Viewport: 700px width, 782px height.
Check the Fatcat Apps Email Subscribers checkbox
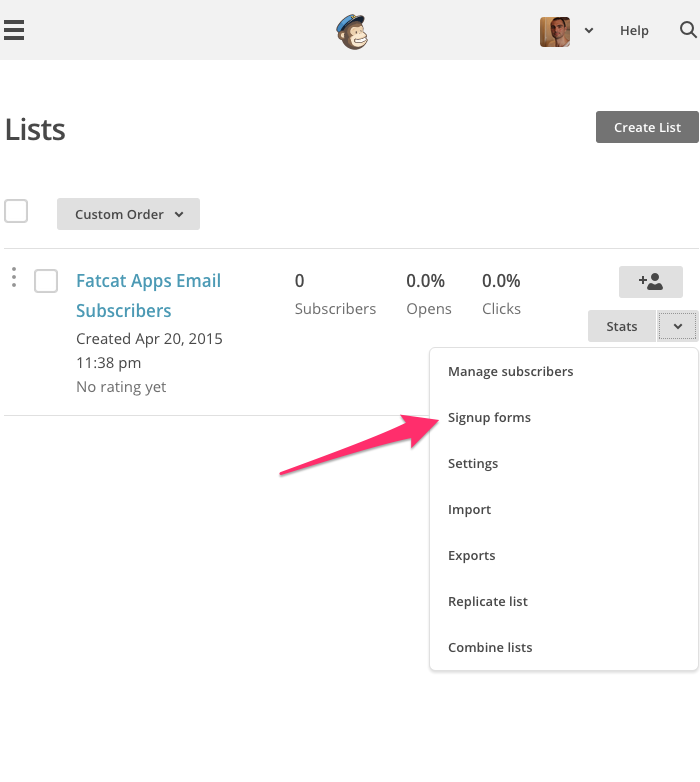coord(46,281)
